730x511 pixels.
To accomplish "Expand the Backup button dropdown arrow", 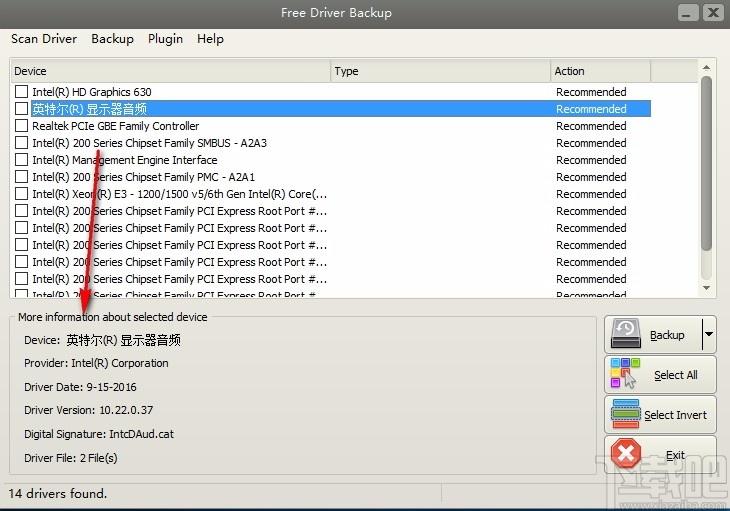I will [709, 335].
